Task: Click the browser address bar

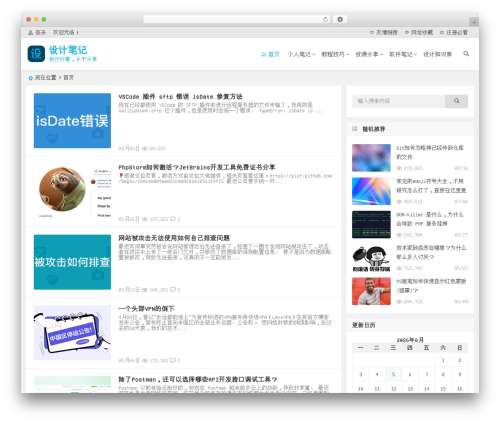Action: coord(236,19)
